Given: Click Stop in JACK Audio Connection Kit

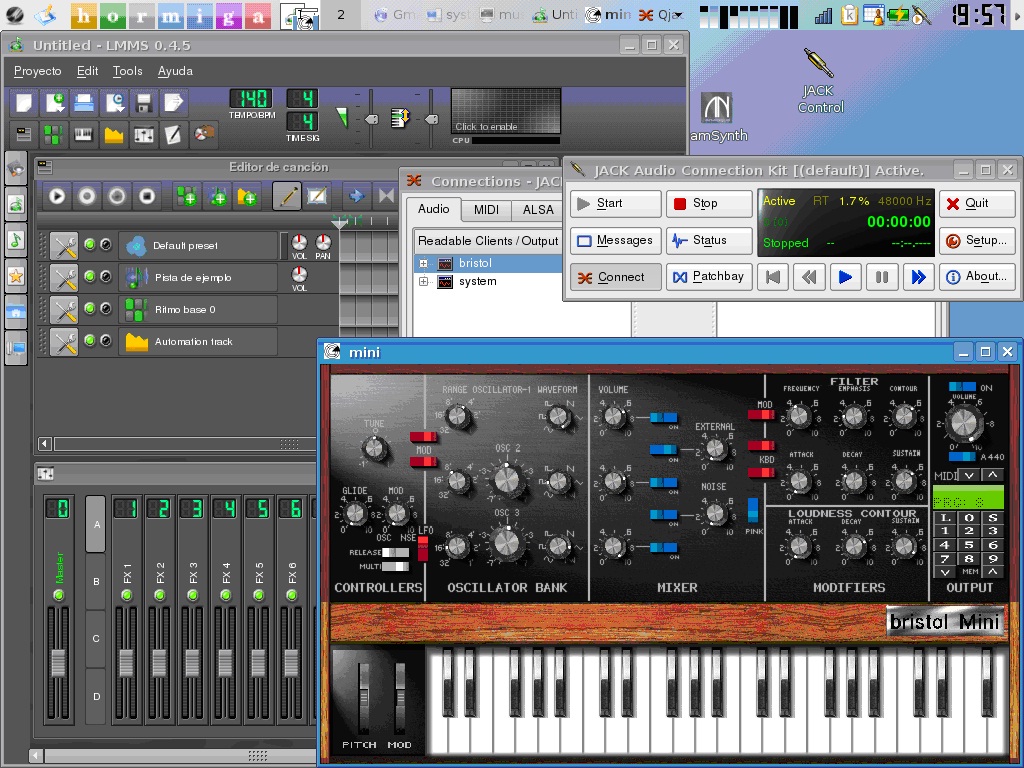Looking at the screenshot, I should coord(709,204).
